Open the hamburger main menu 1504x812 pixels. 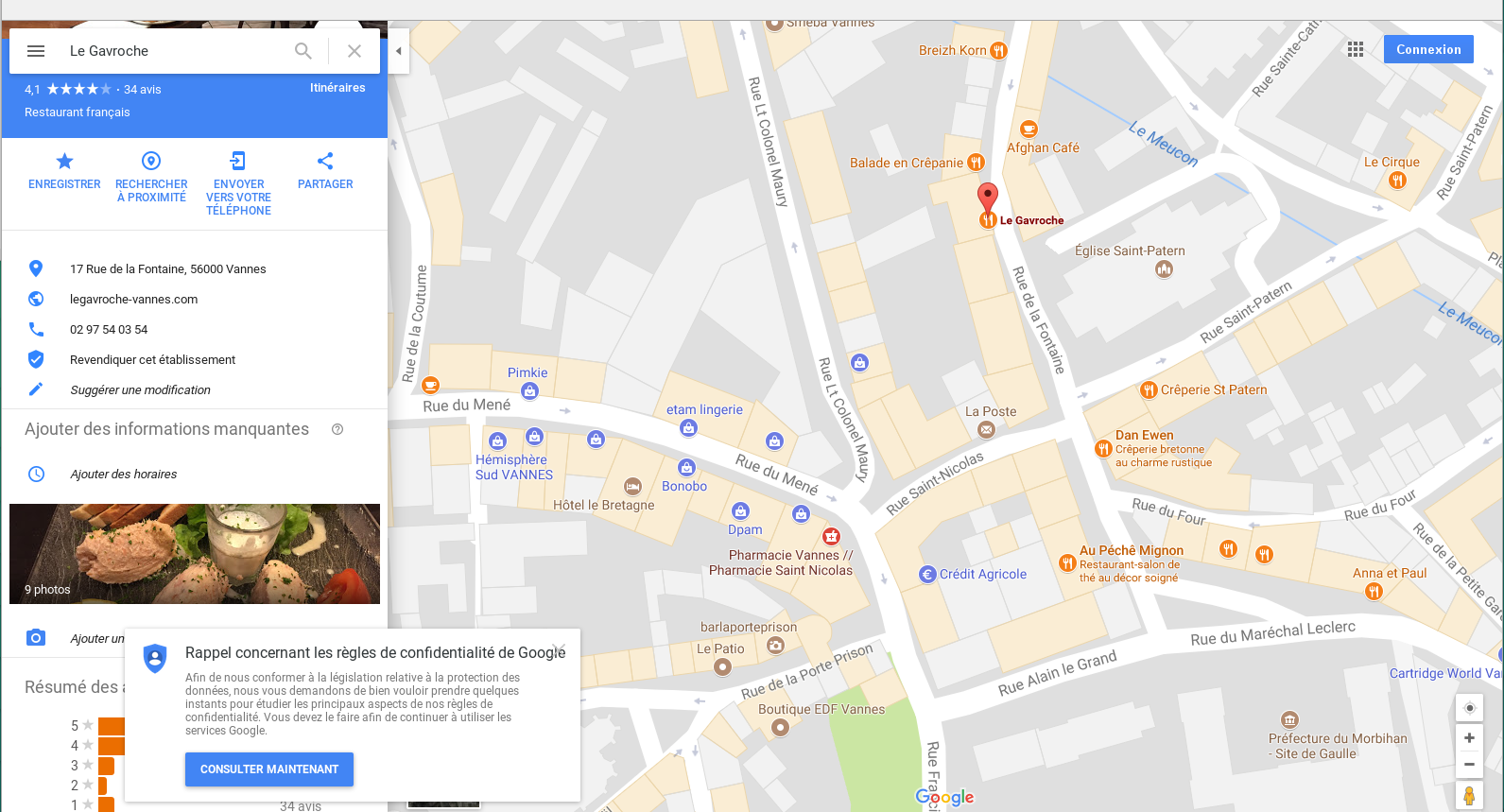click(x=36, y=51)
